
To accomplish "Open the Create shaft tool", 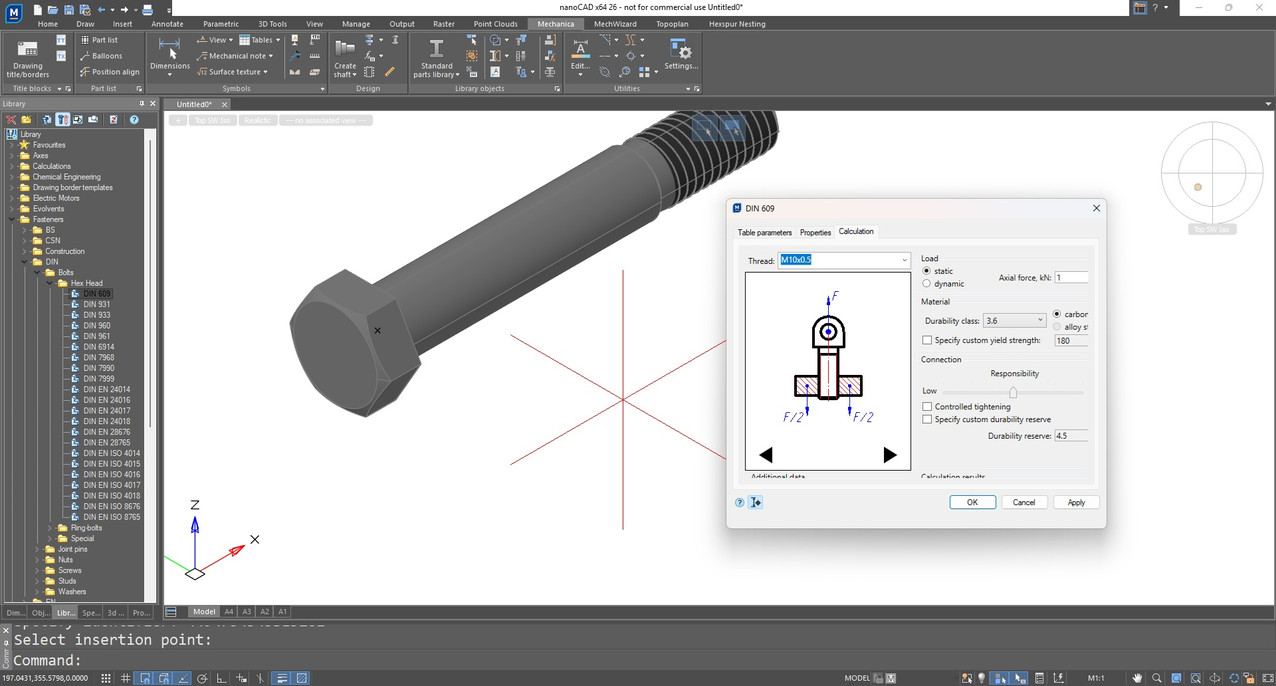I will click(345, 58).
